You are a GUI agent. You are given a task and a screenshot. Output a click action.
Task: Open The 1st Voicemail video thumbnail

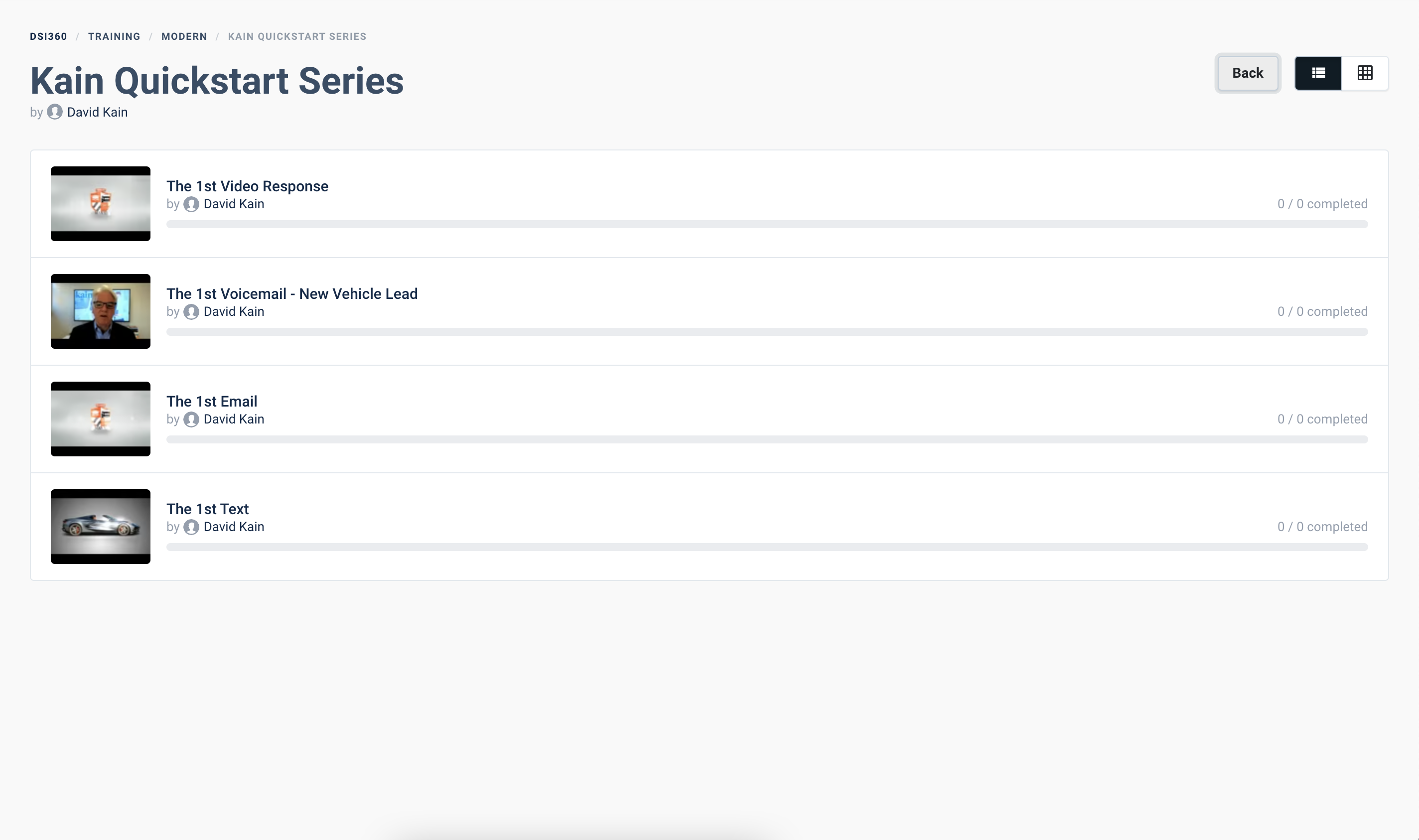click(101, 311)
